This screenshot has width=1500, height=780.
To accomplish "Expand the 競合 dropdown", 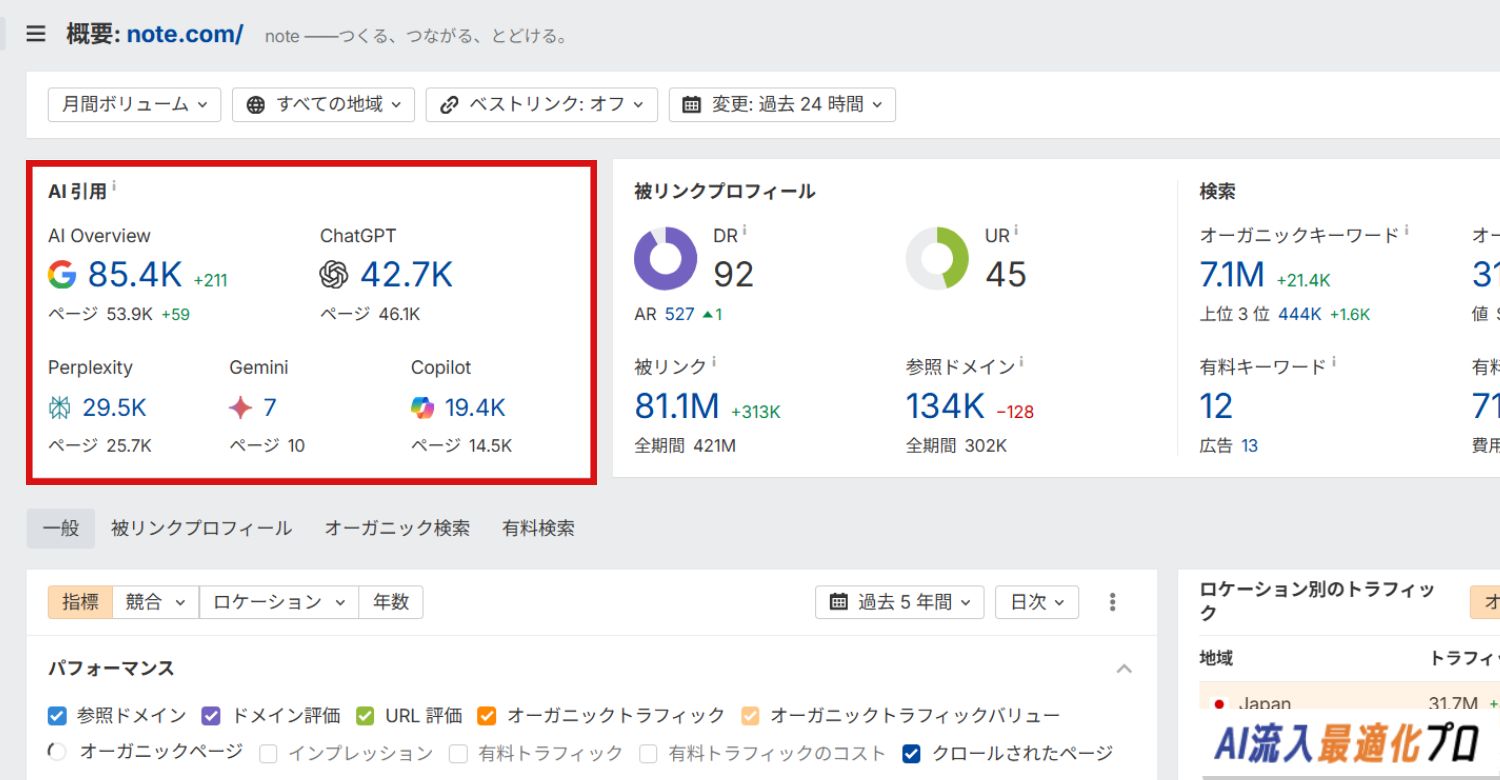I will tap(156, 602).
